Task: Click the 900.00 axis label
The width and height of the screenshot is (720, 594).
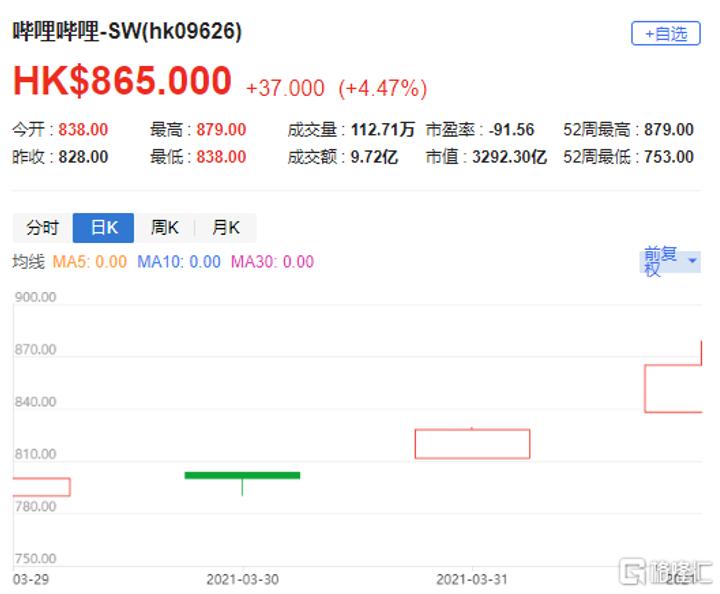Action: [x=35, y=297]
